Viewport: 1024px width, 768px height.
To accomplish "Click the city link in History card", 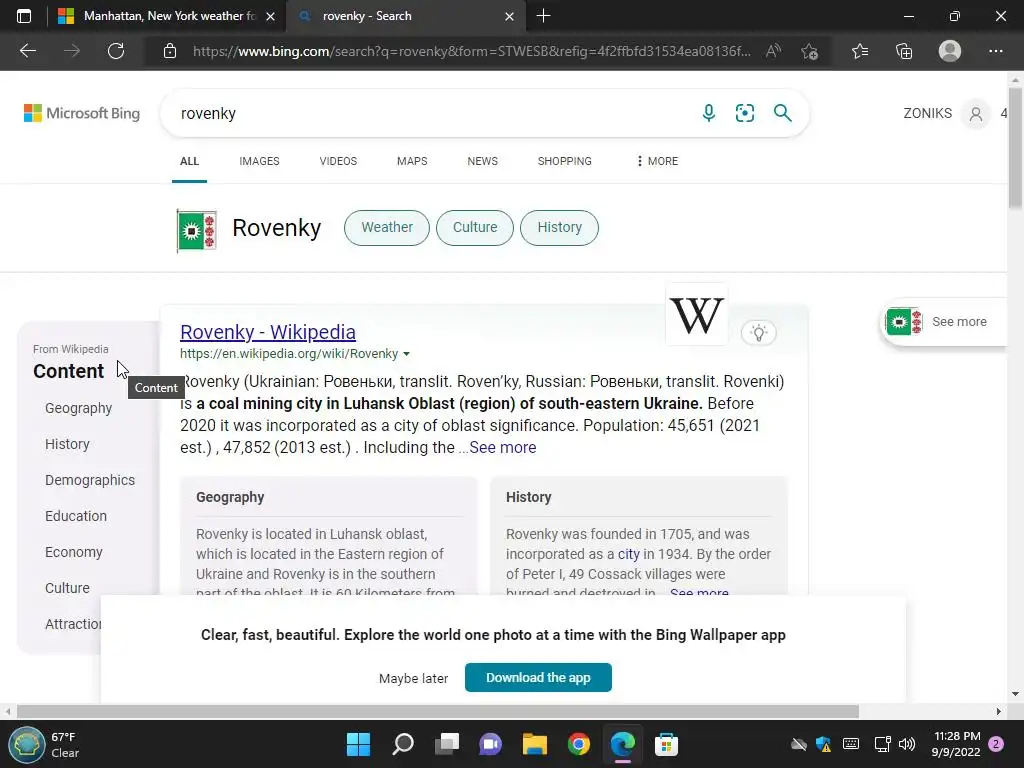I will pos(628,554).
